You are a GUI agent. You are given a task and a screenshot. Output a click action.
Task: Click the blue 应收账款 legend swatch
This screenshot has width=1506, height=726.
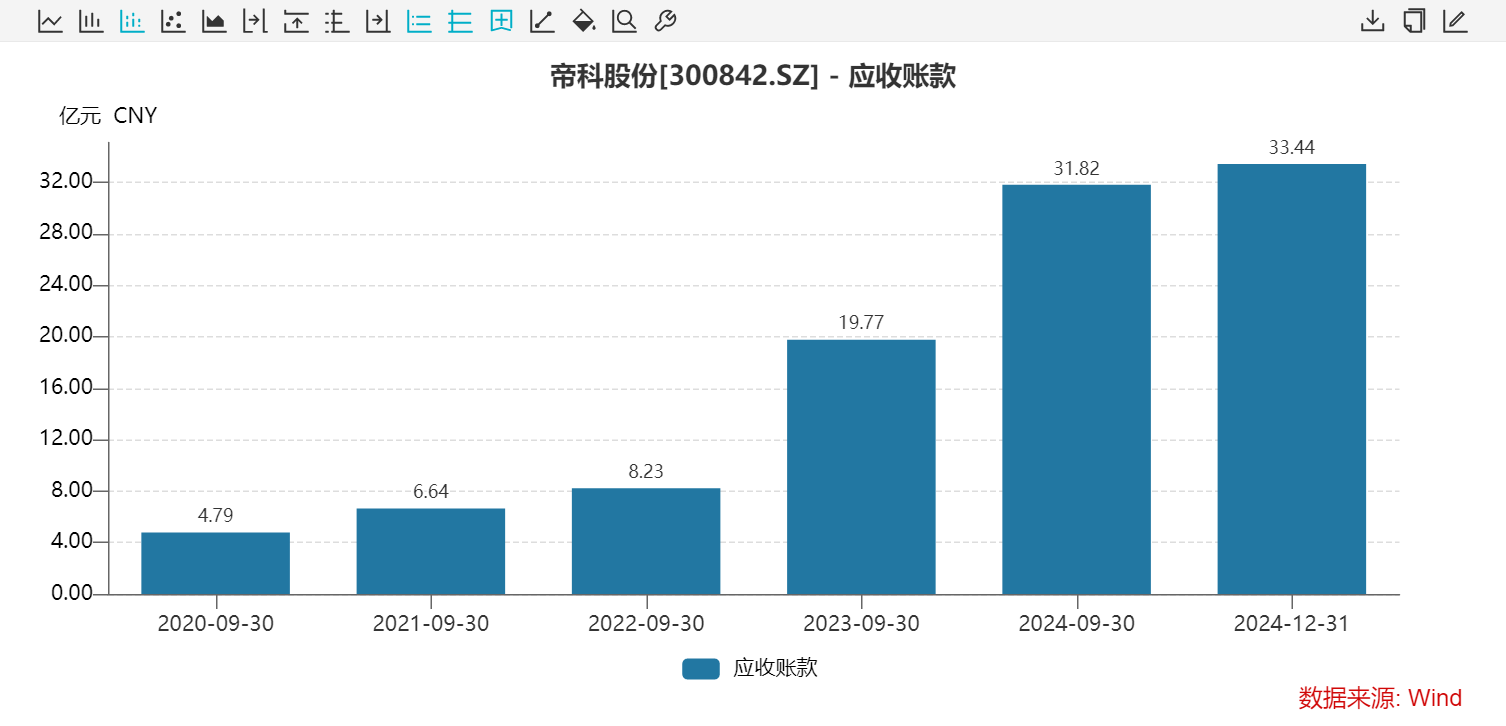click(x=701, y=669)
